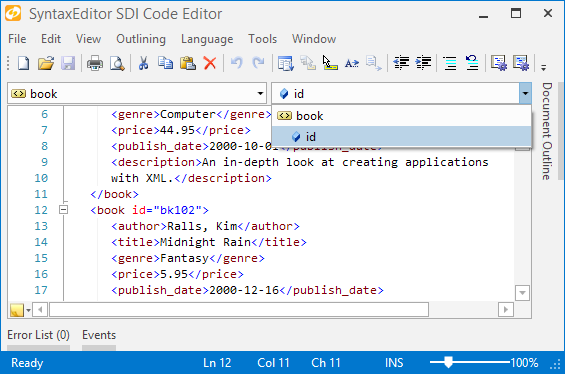Viewport: 565px width, 374px height.
Task: Click the 'Ln 12' status bar entry
Action: [217, 362]
